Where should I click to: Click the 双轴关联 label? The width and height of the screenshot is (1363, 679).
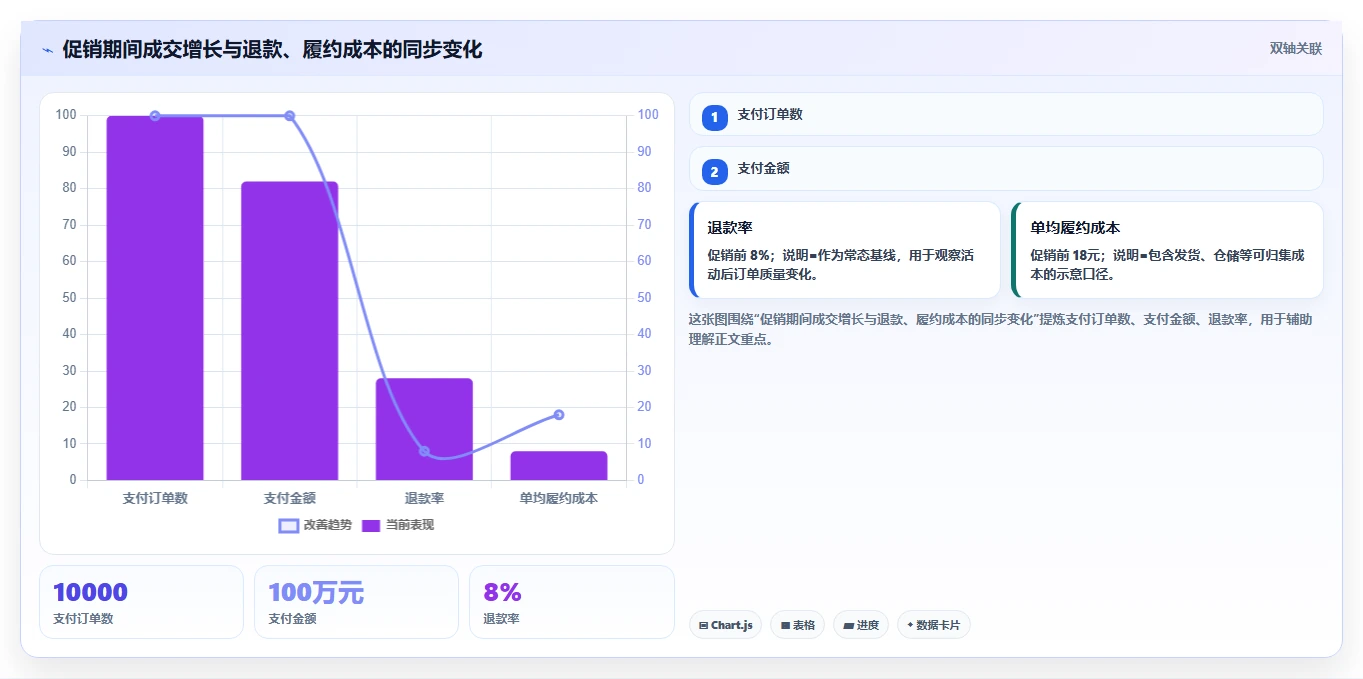tap(1296, 49)
